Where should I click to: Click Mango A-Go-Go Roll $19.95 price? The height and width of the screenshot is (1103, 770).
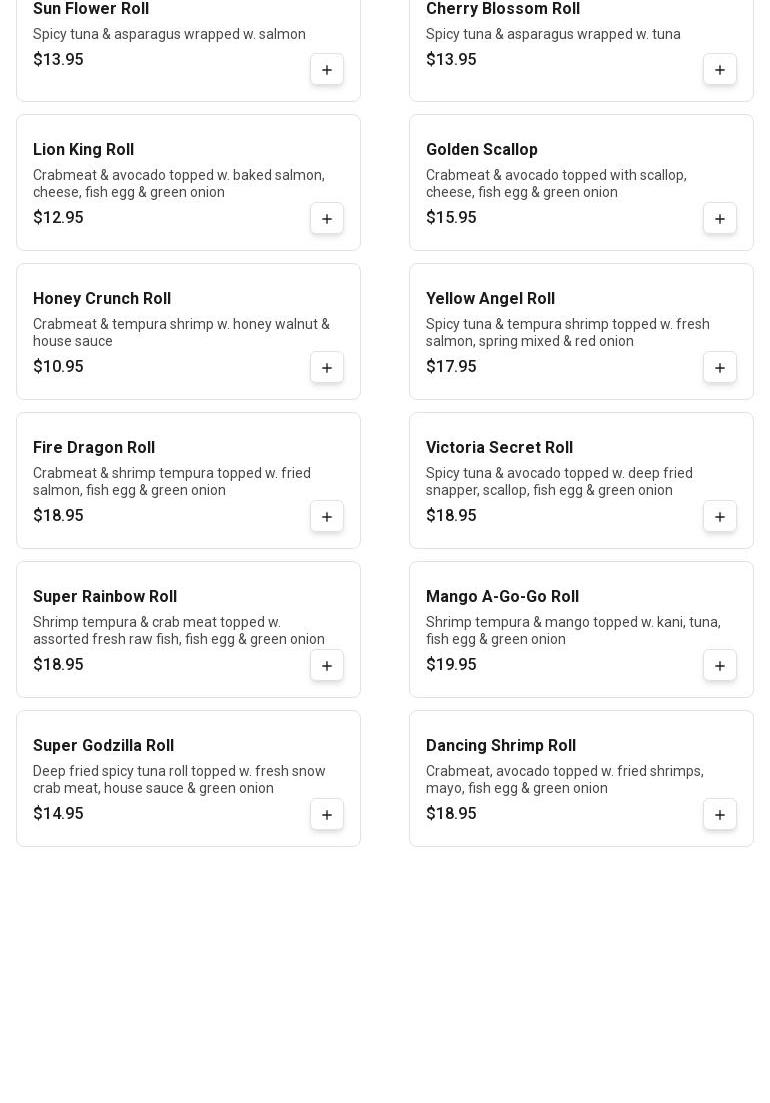pos(451,665)
